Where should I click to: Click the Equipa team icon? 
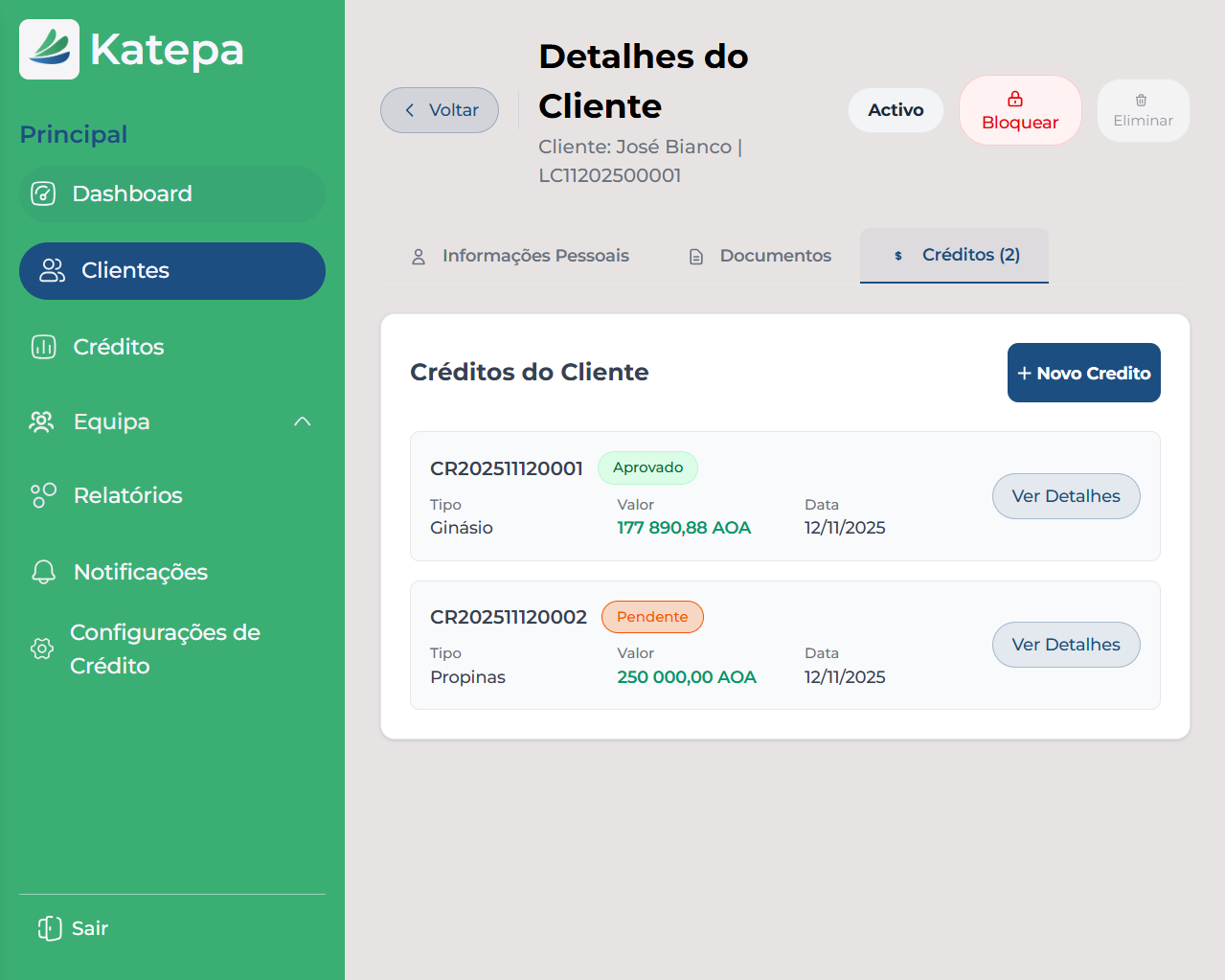coord(41,422)
